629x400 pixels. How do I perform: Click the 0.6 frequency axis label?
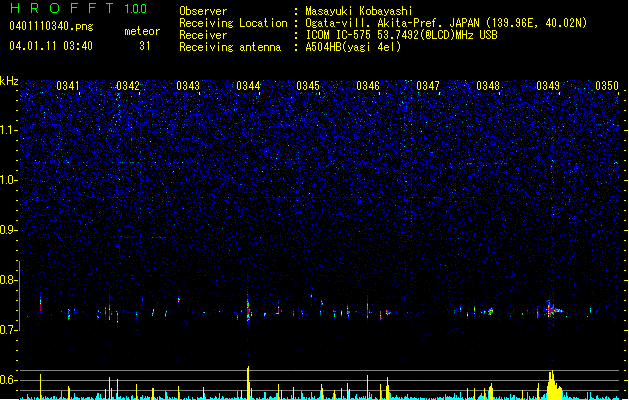click(9, 380)
